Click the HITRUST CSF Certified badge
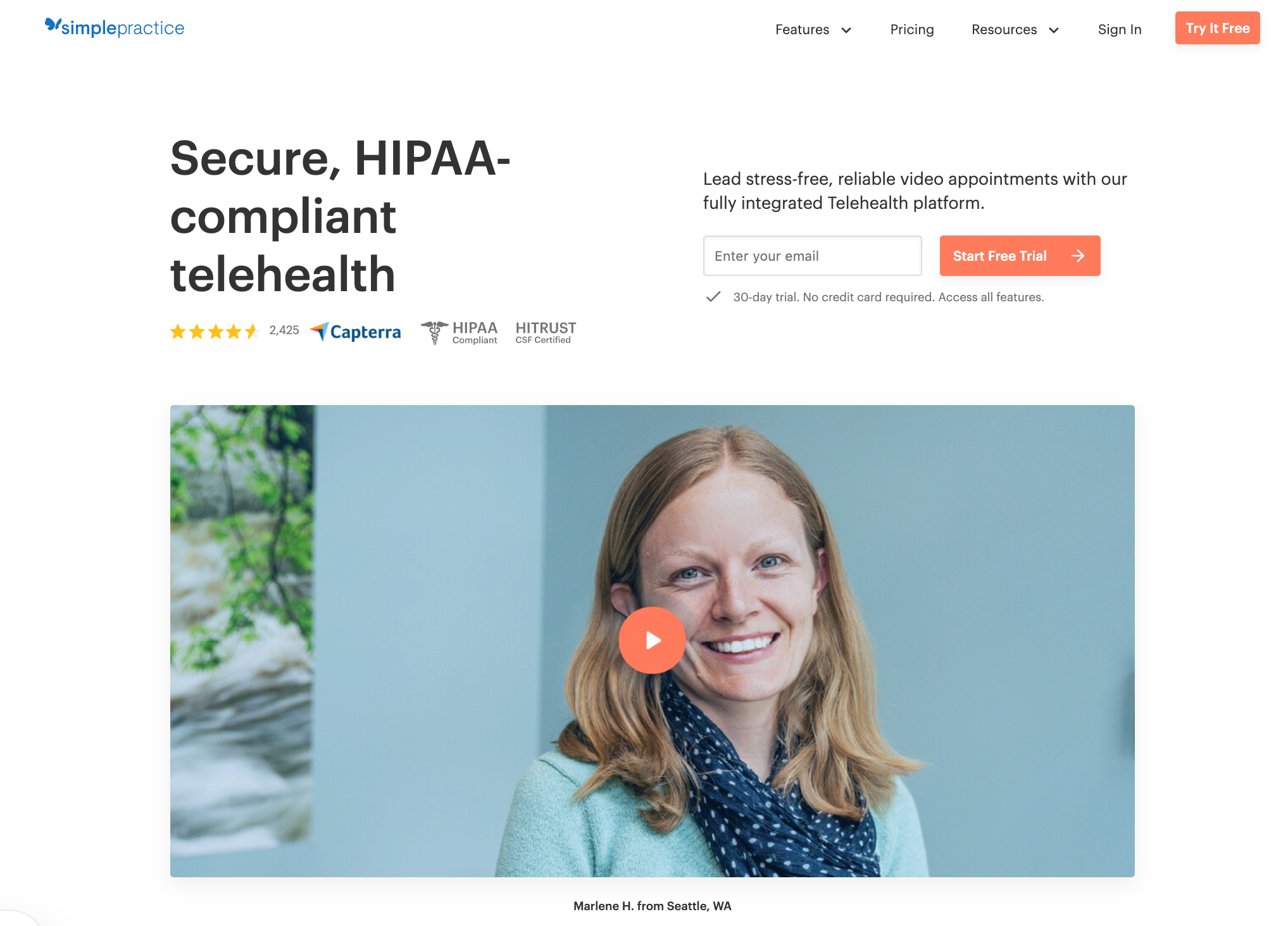 (x=546, y=332)
